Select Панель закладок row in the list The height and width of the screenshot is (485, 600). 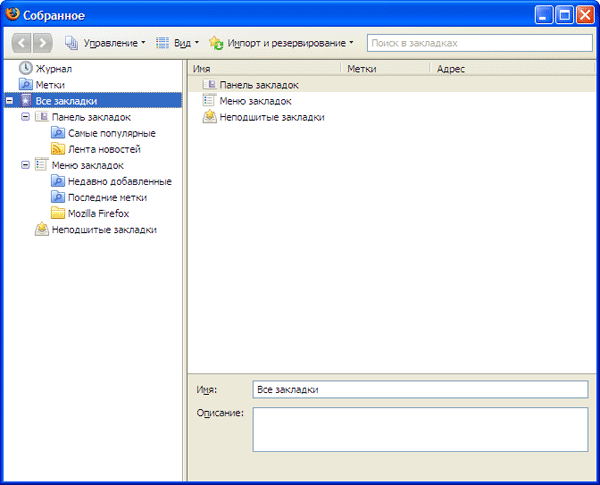coord(392,85)
